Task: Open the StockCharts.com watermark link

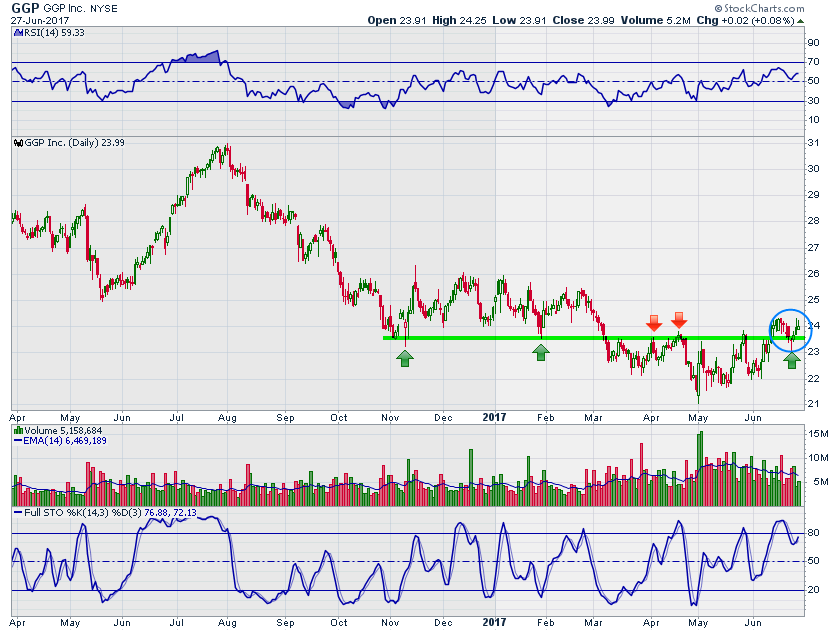Action: pyautogui.click(x=760, y=8)
